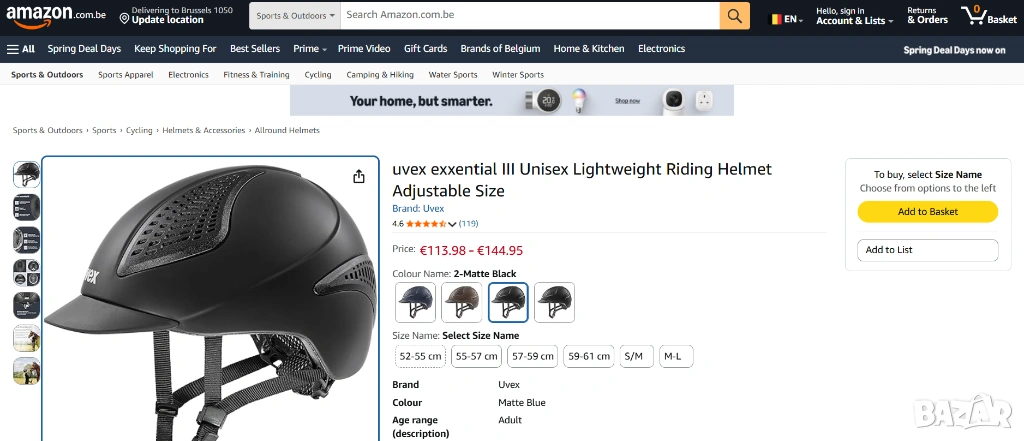Open the Brand: Uvex link
The height and width of the screenshot is (441, 1024).
(x=418, y=208)
